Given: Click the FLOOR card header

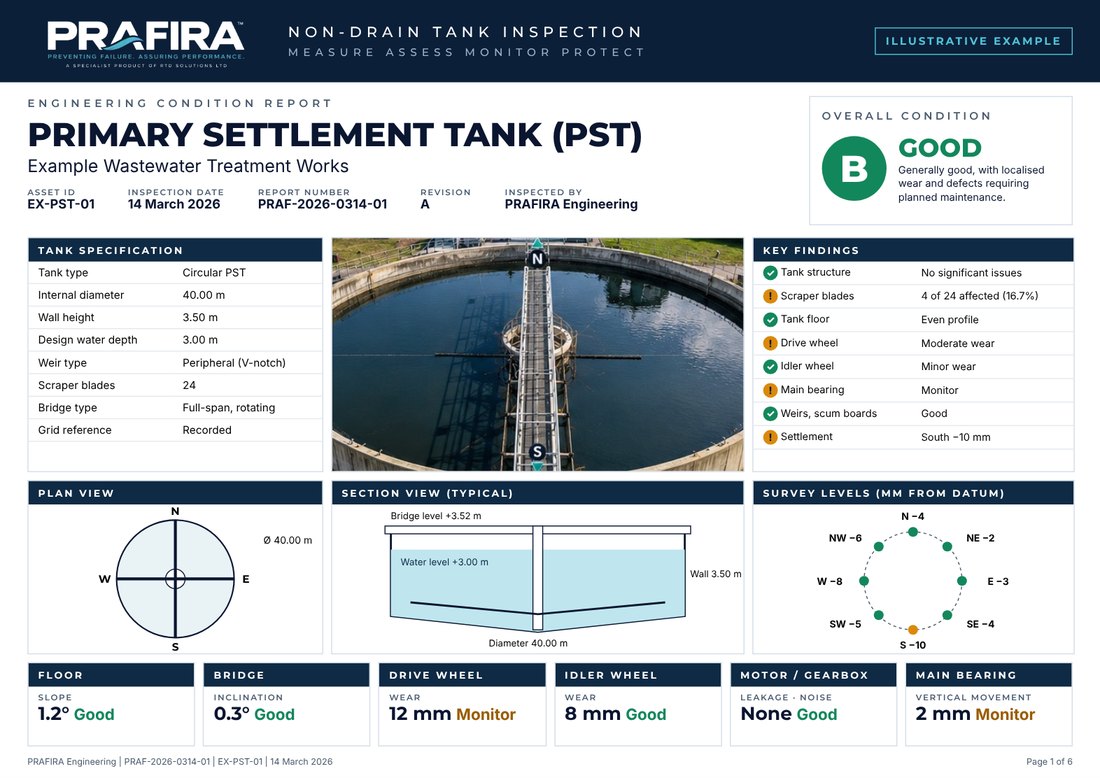Looking at the screenshot, I should pyautogui.click(x=111, y=675).
